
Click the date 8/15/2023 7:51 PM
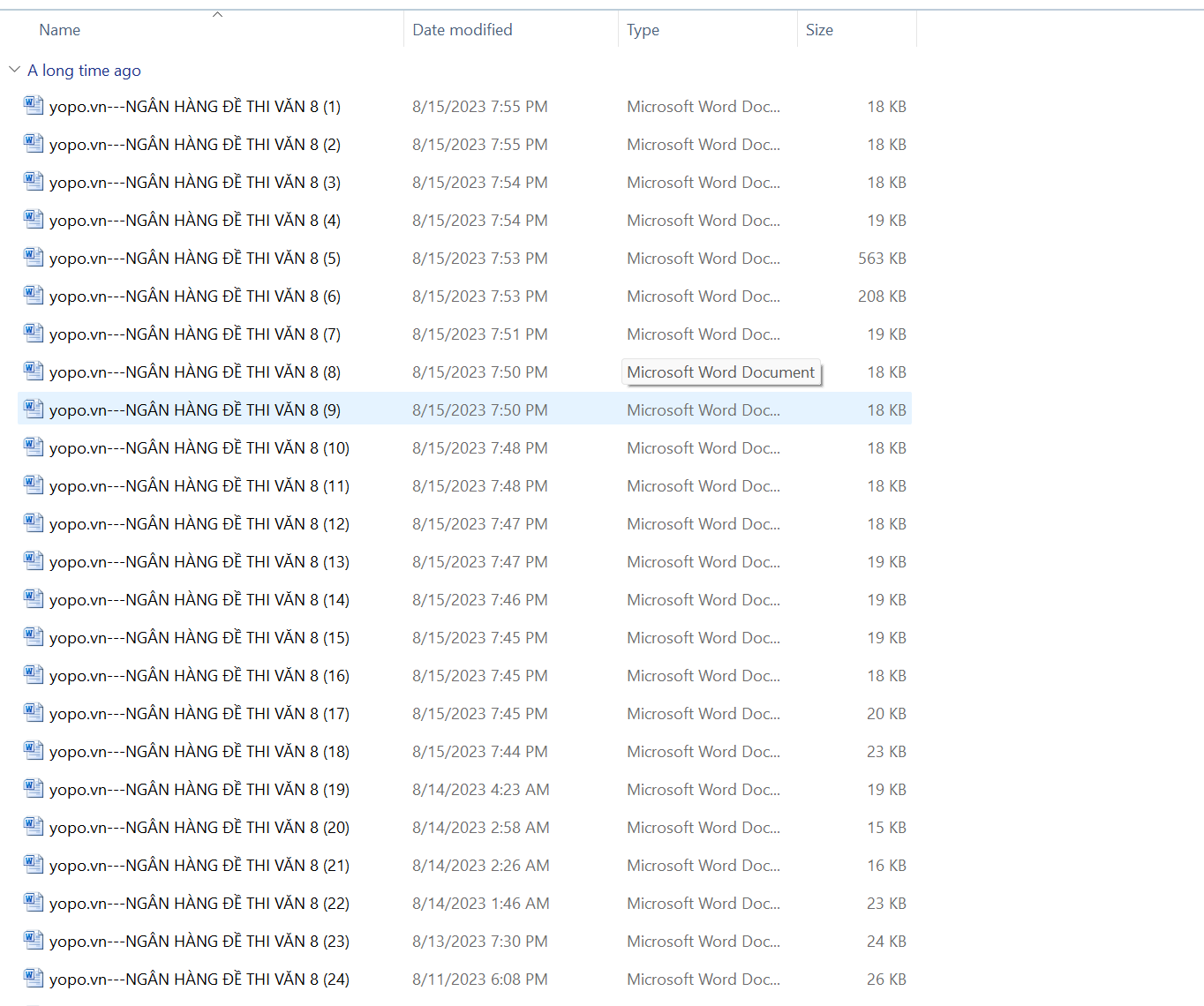[x=480, y=334]
